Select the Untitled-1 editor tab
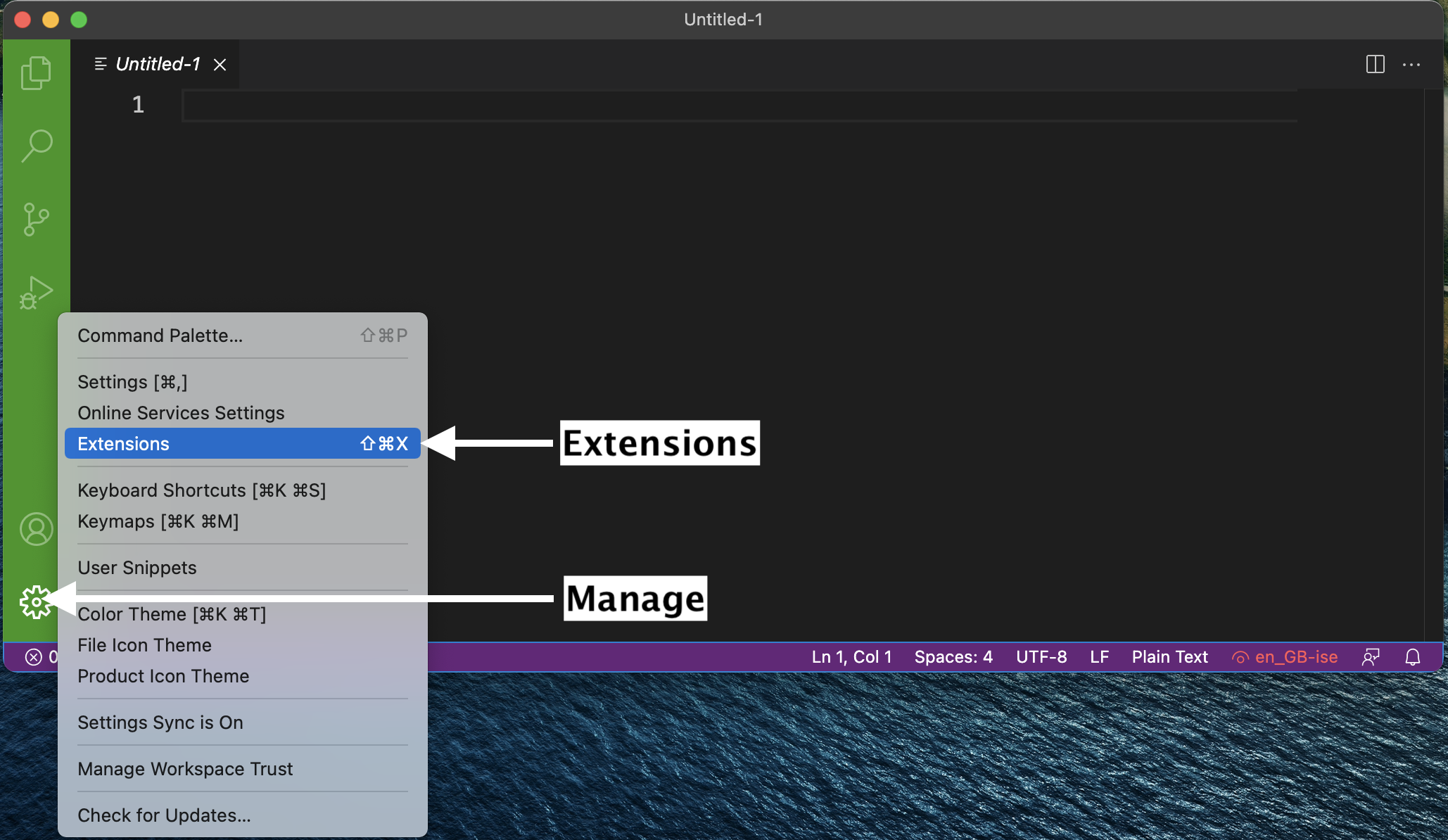Screen dimensions: 1448x840 [156, 64]
